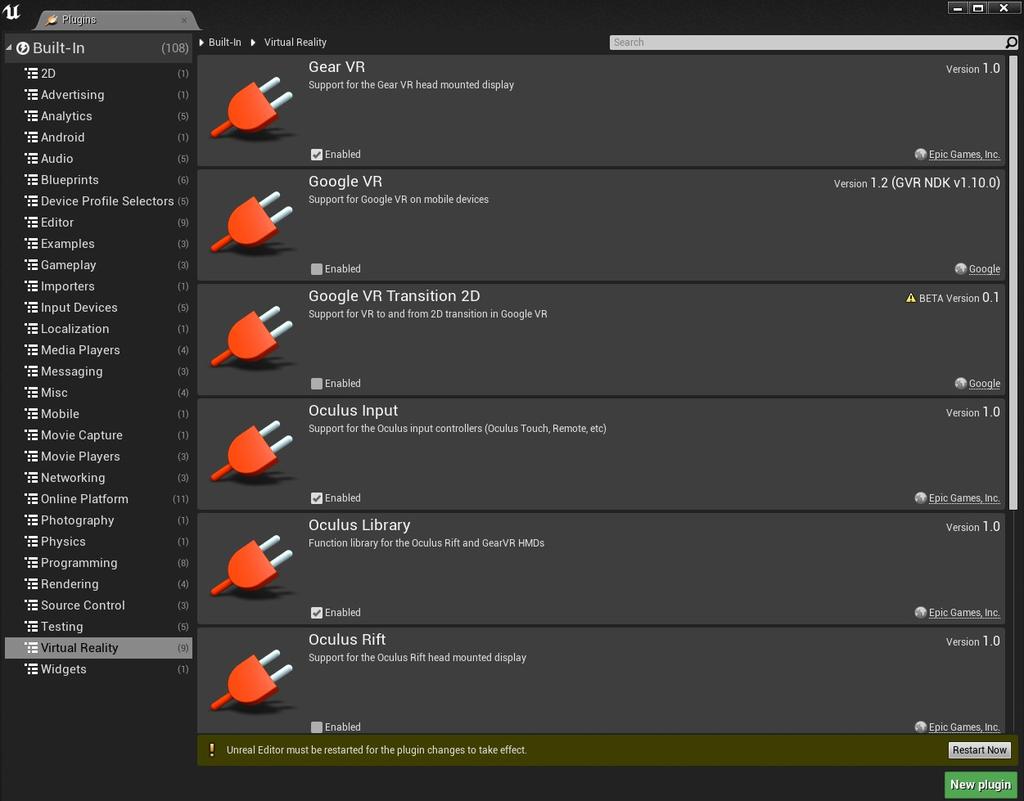
Task: Uncheck the Oculus Library Enabled checkbox
Action: tap(317, 613)
